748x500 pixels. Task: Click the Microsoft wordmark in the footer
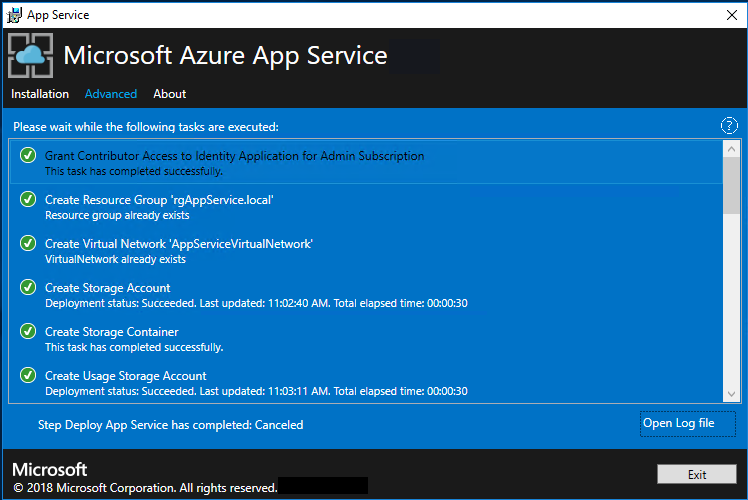click(50, 469)
